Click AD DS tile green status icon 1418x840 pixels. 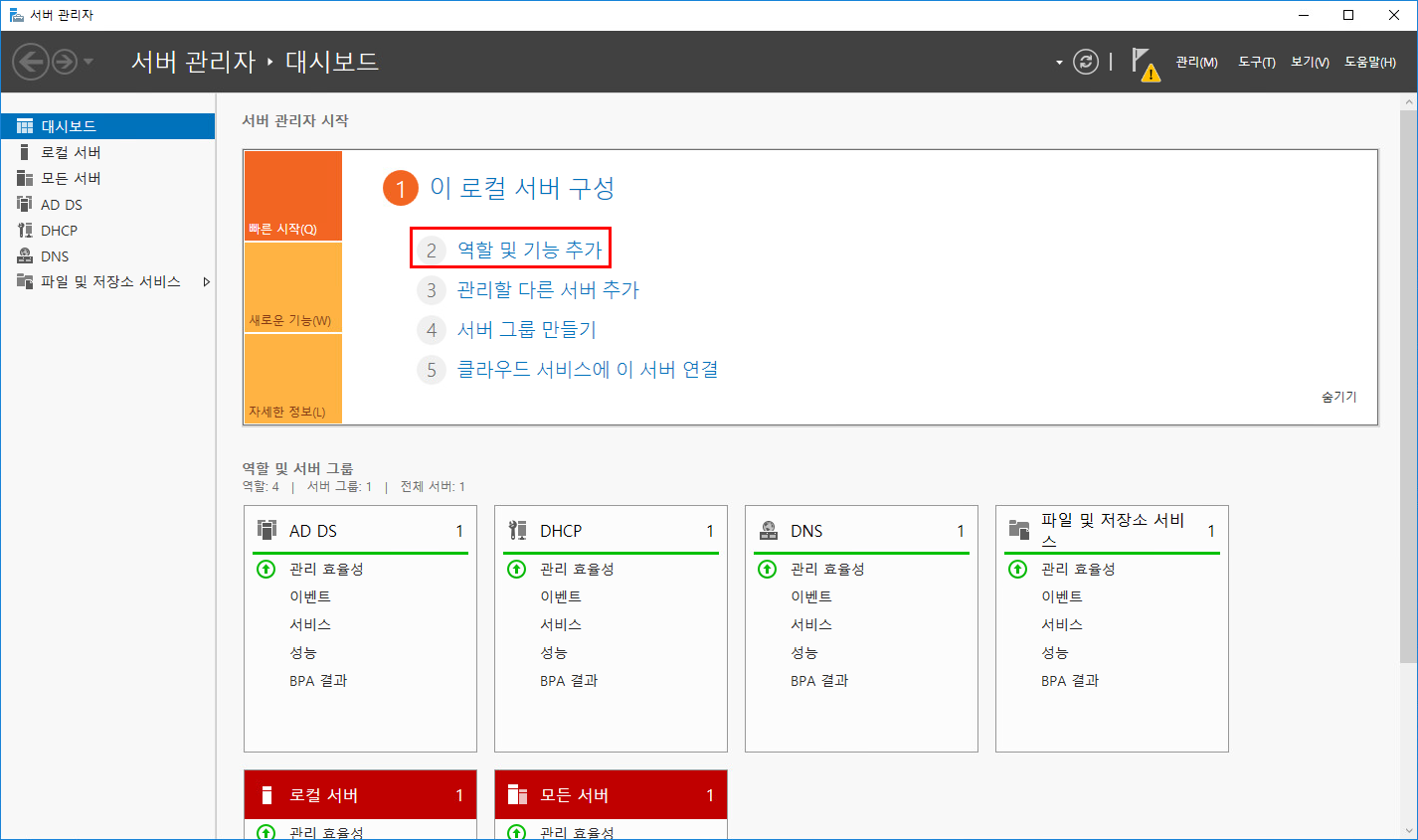point(266,569)
